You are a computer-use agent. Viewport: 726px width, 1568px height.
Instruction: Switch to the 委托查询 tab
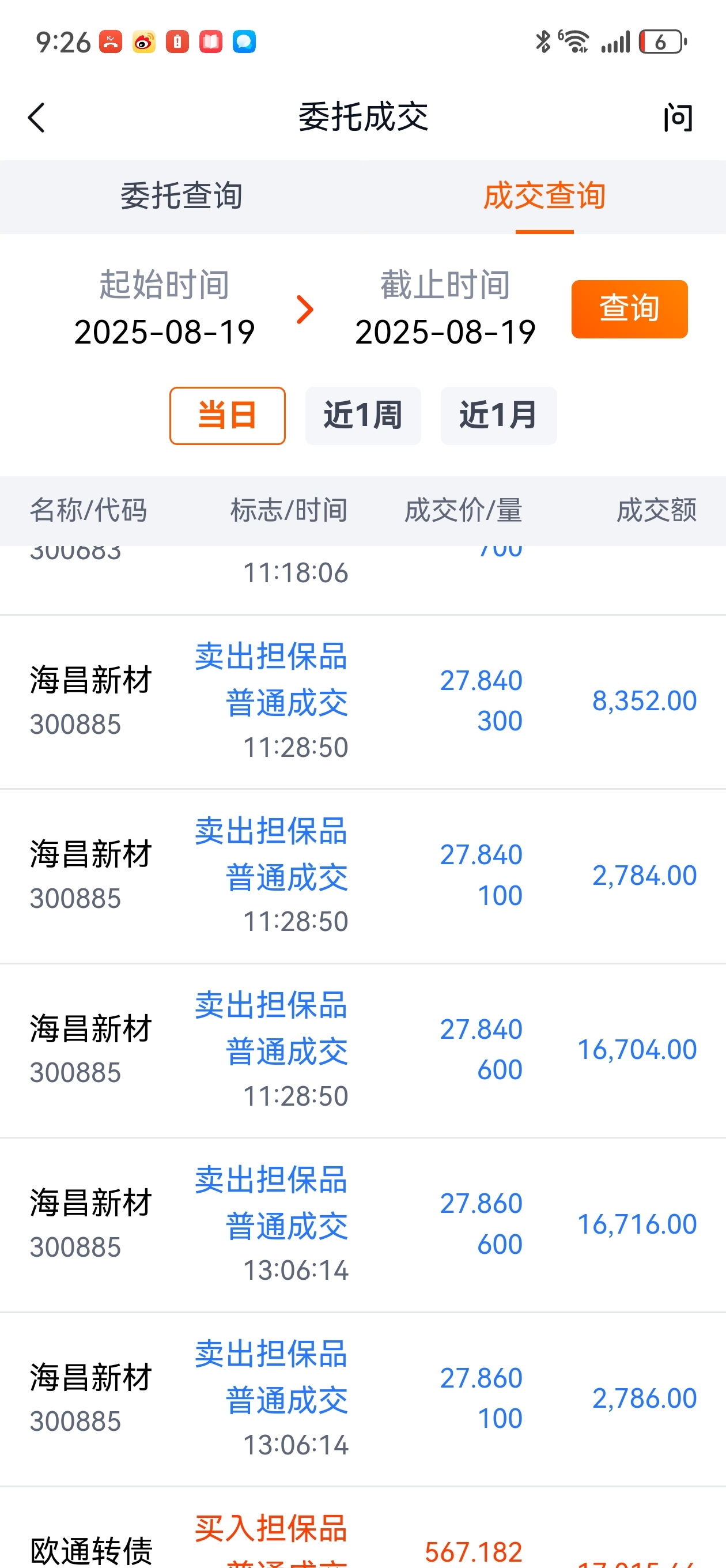(181, 197)
